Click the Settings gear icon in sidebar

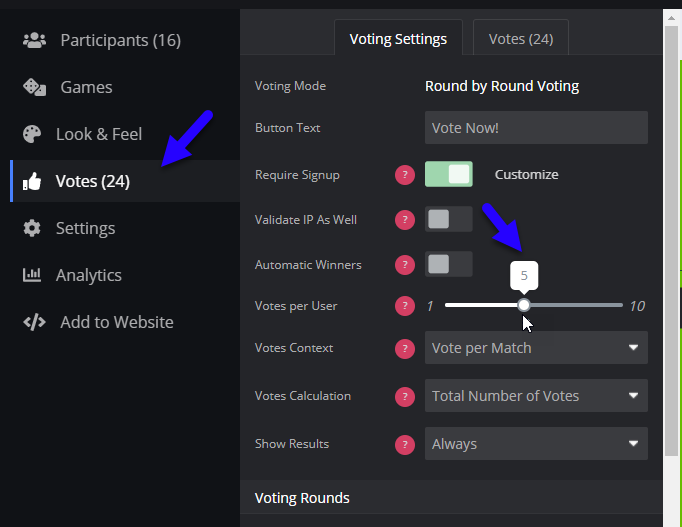pos(32,228)
